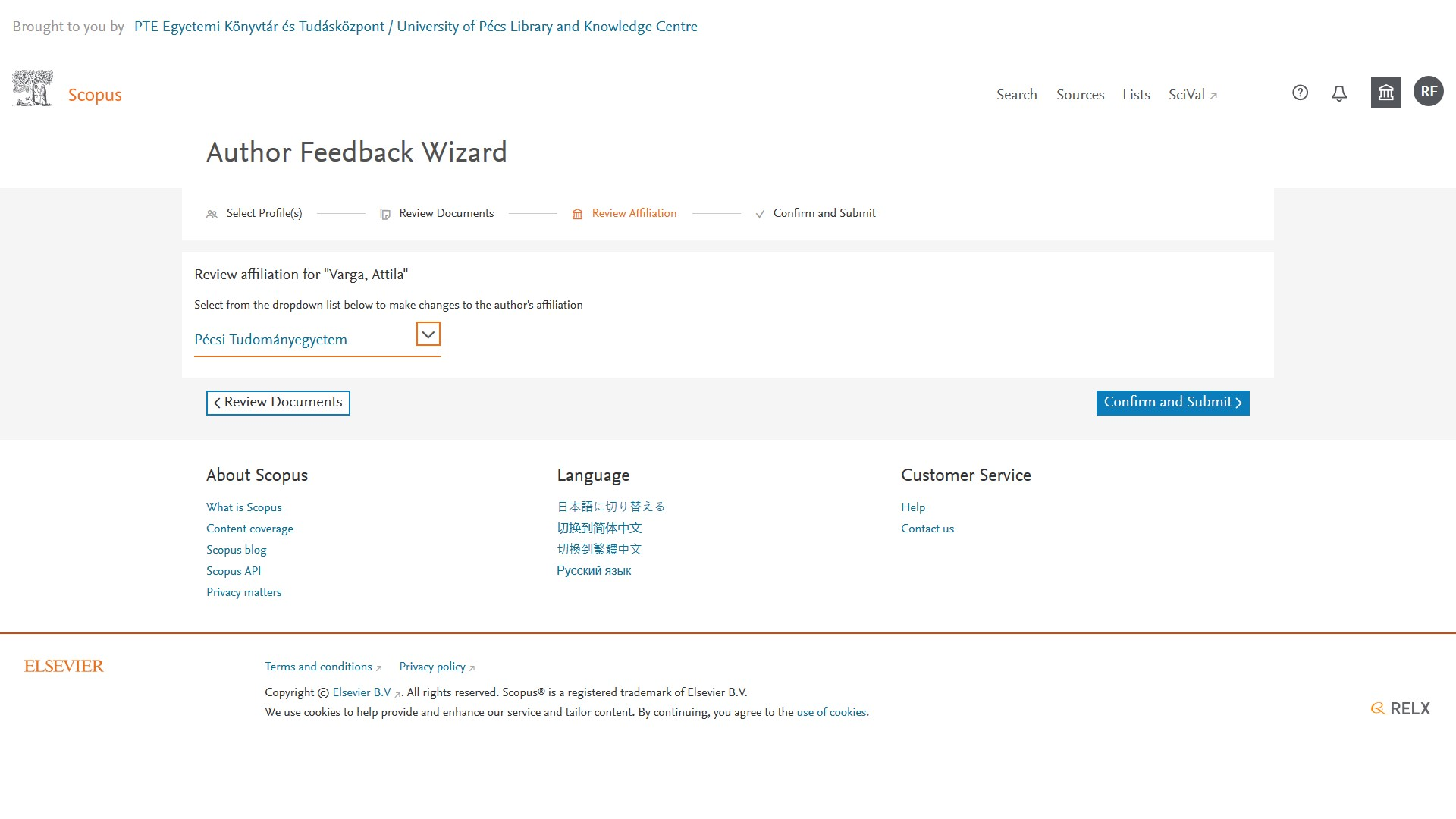This screenshot has height=819, width=1456.
Task: Click the Confirm and Submit checkmark icon
Action: (760, 215)
